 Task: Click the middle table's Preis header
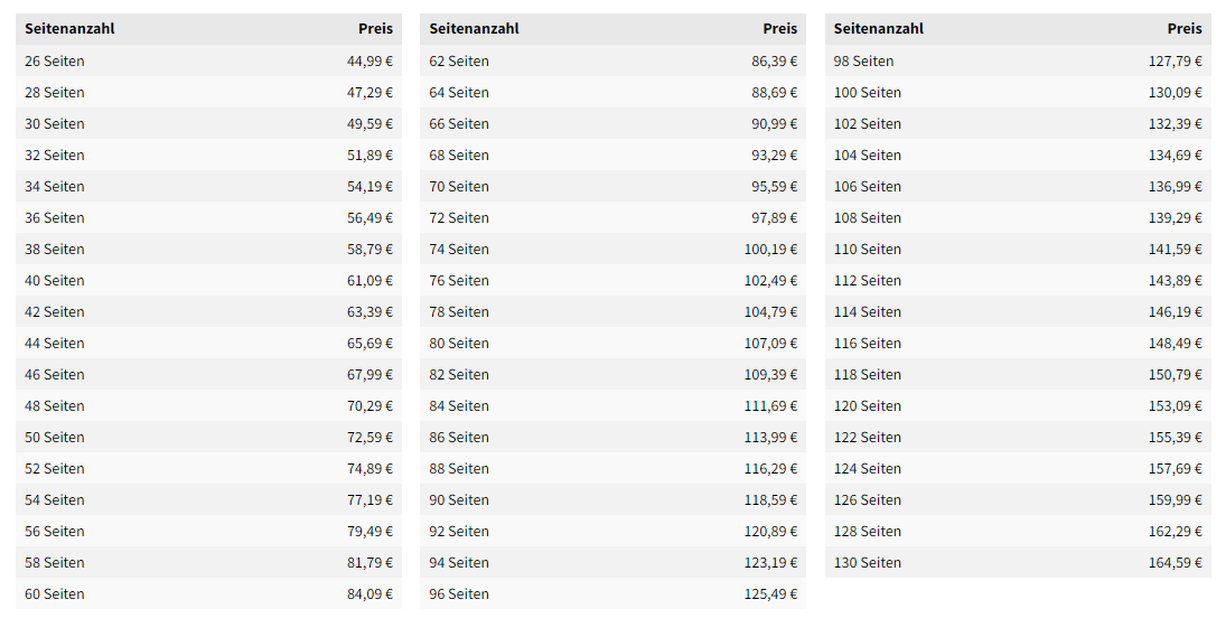tap(780, 29)
